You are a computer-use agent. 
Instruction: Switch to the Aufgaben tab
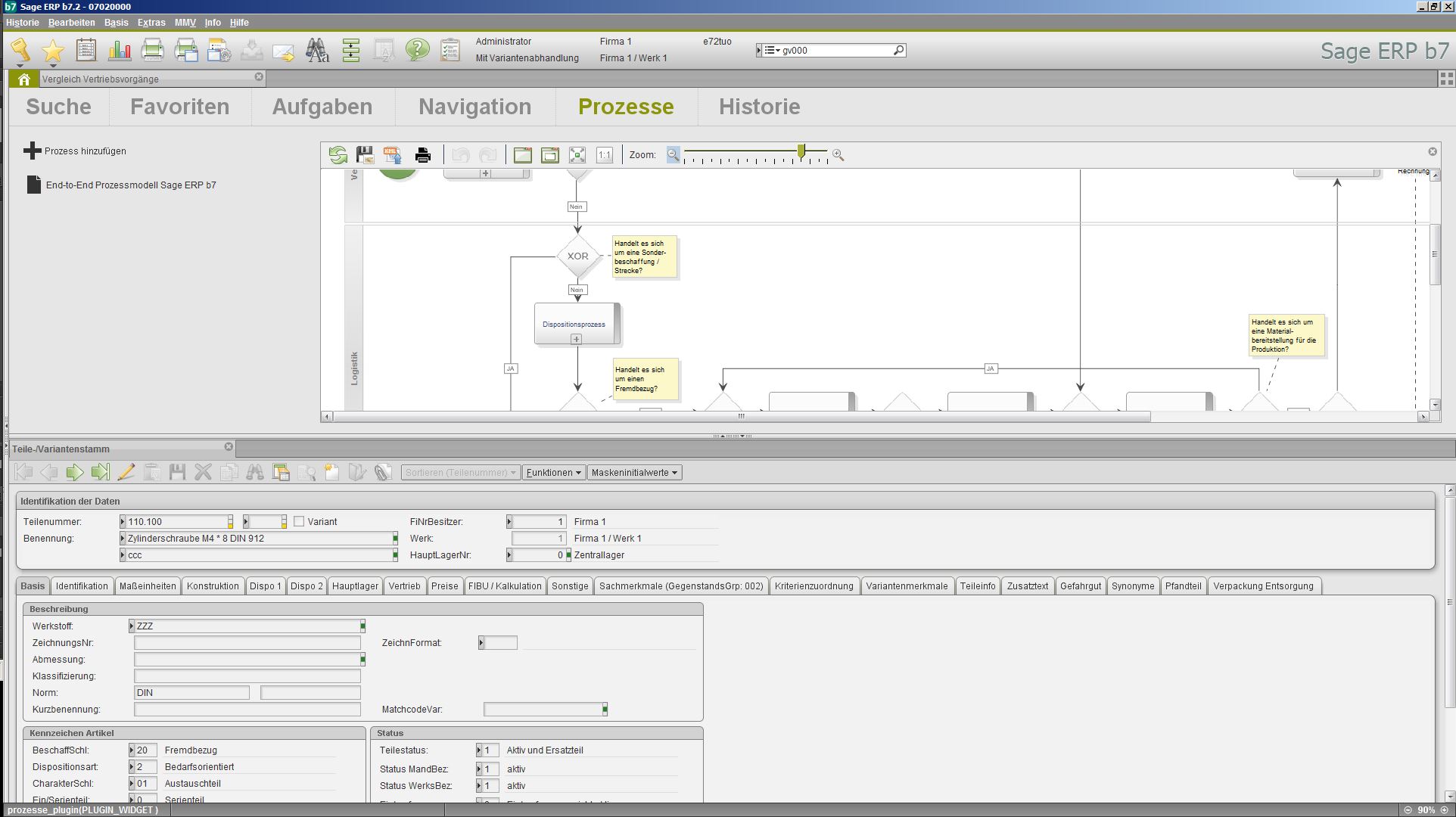click(322, 107)
